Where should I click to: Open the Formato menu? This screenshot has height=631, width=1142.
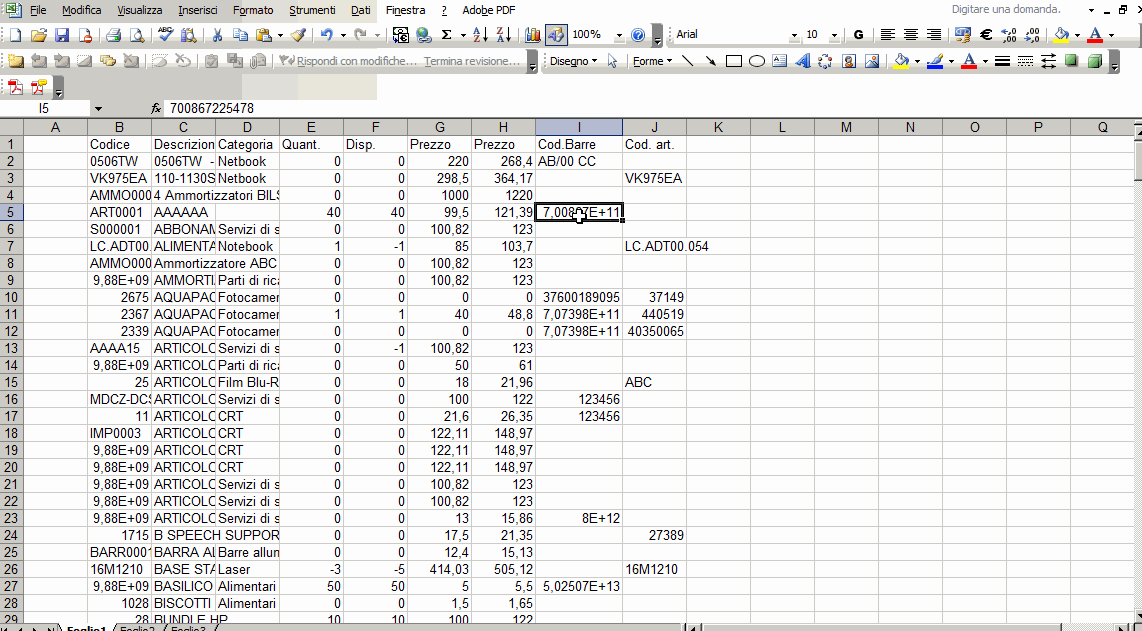(x=253, y=10)
